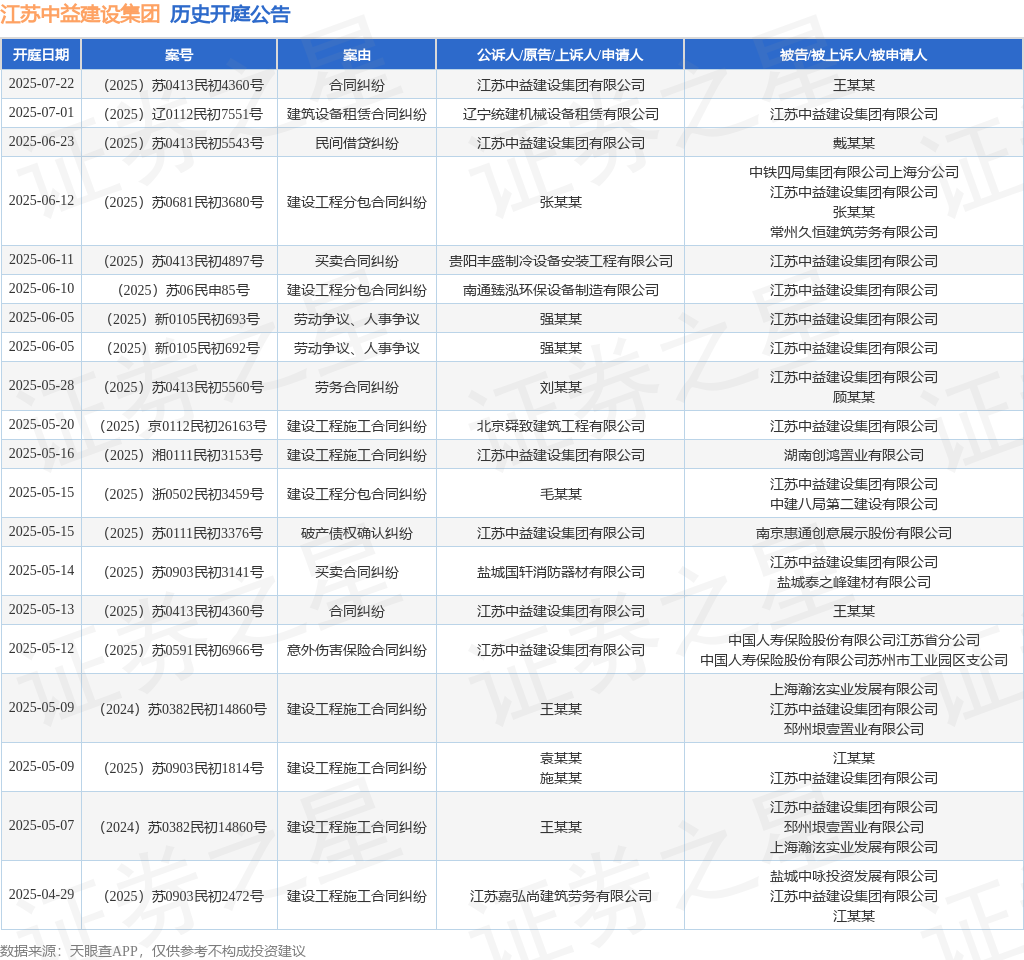This screenshot has height=960, width=1024.
Task: Click plaintiff 北京舜致建筑工程有限公司
Action: 560,426
